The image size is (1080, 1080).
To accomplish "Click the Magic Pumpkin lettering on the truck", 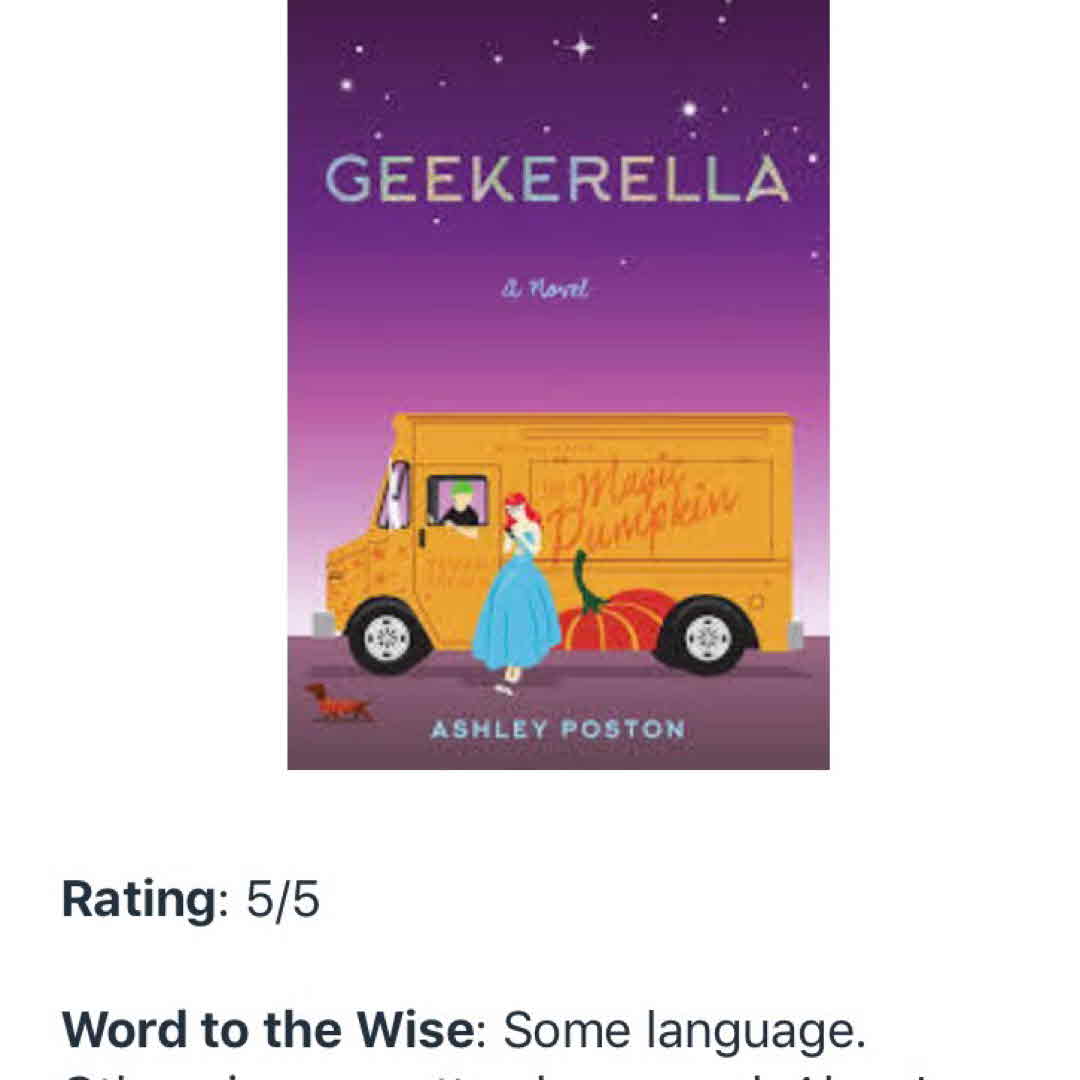I will coord(650,513).
